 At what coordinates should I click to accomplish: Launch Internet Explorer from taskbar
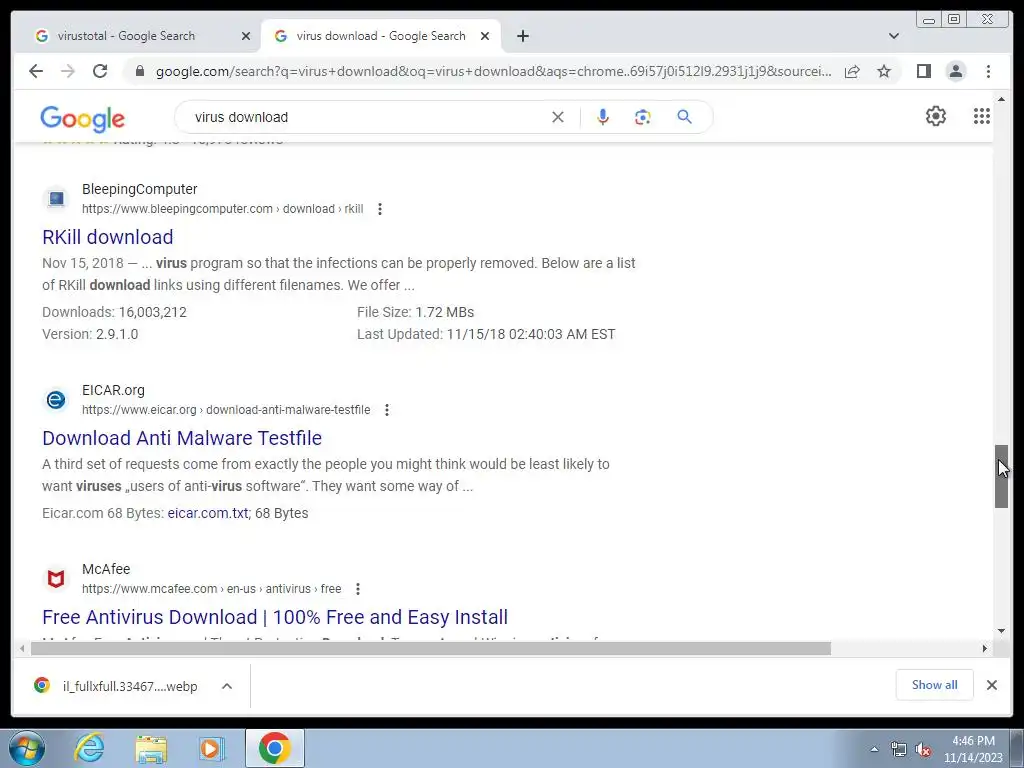coord(89,748)
